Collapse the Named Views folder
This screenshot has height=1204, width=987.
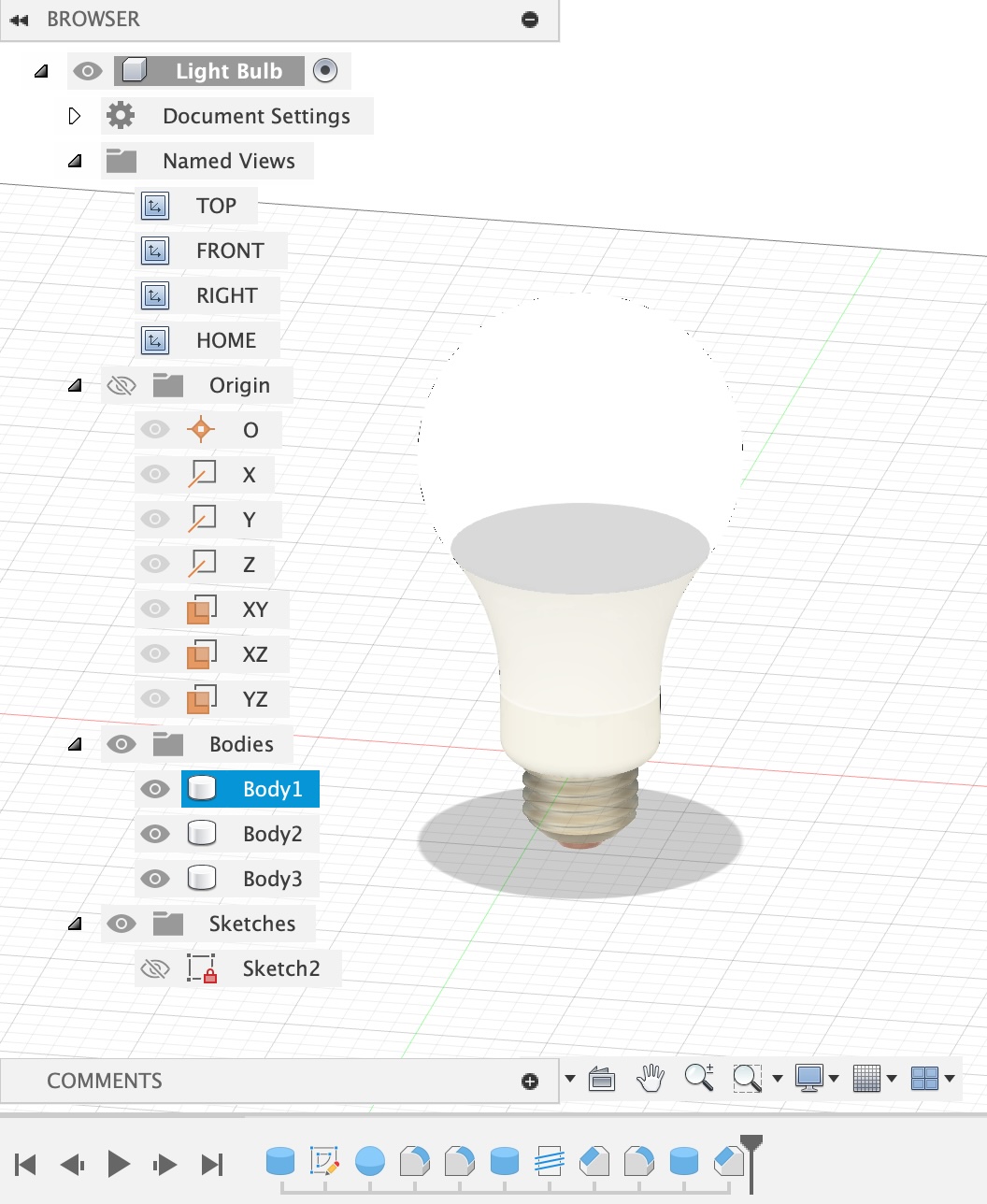point(75,161)
